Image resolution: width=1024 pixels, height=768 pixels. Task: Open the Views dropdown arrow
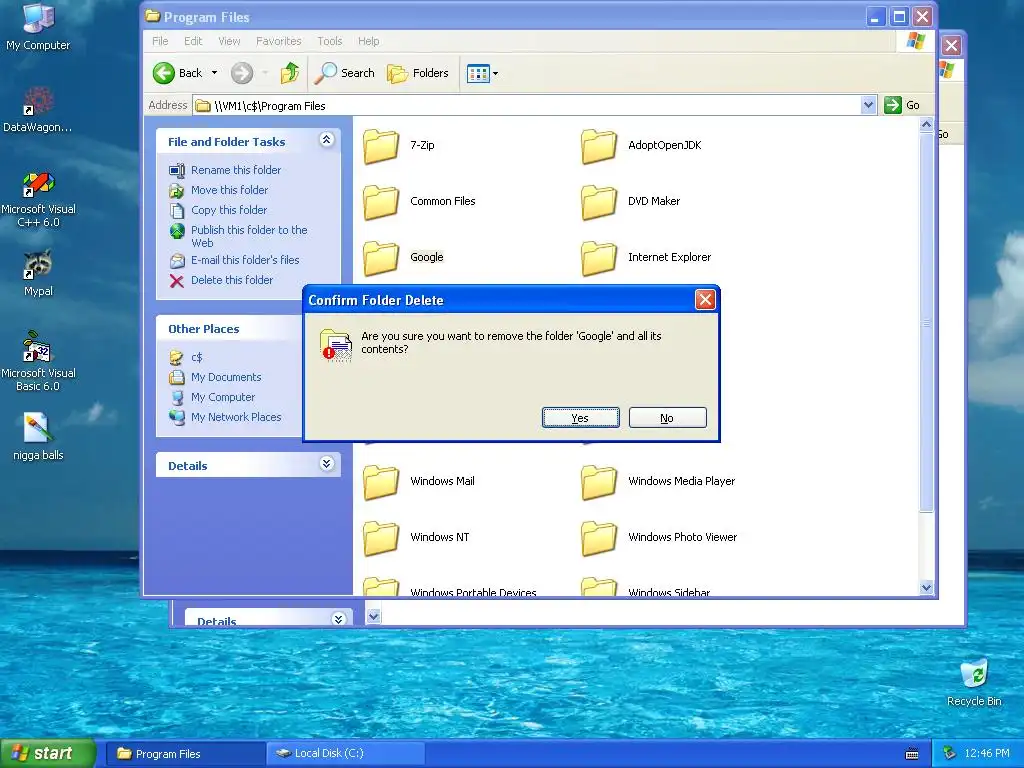(495, 73)
